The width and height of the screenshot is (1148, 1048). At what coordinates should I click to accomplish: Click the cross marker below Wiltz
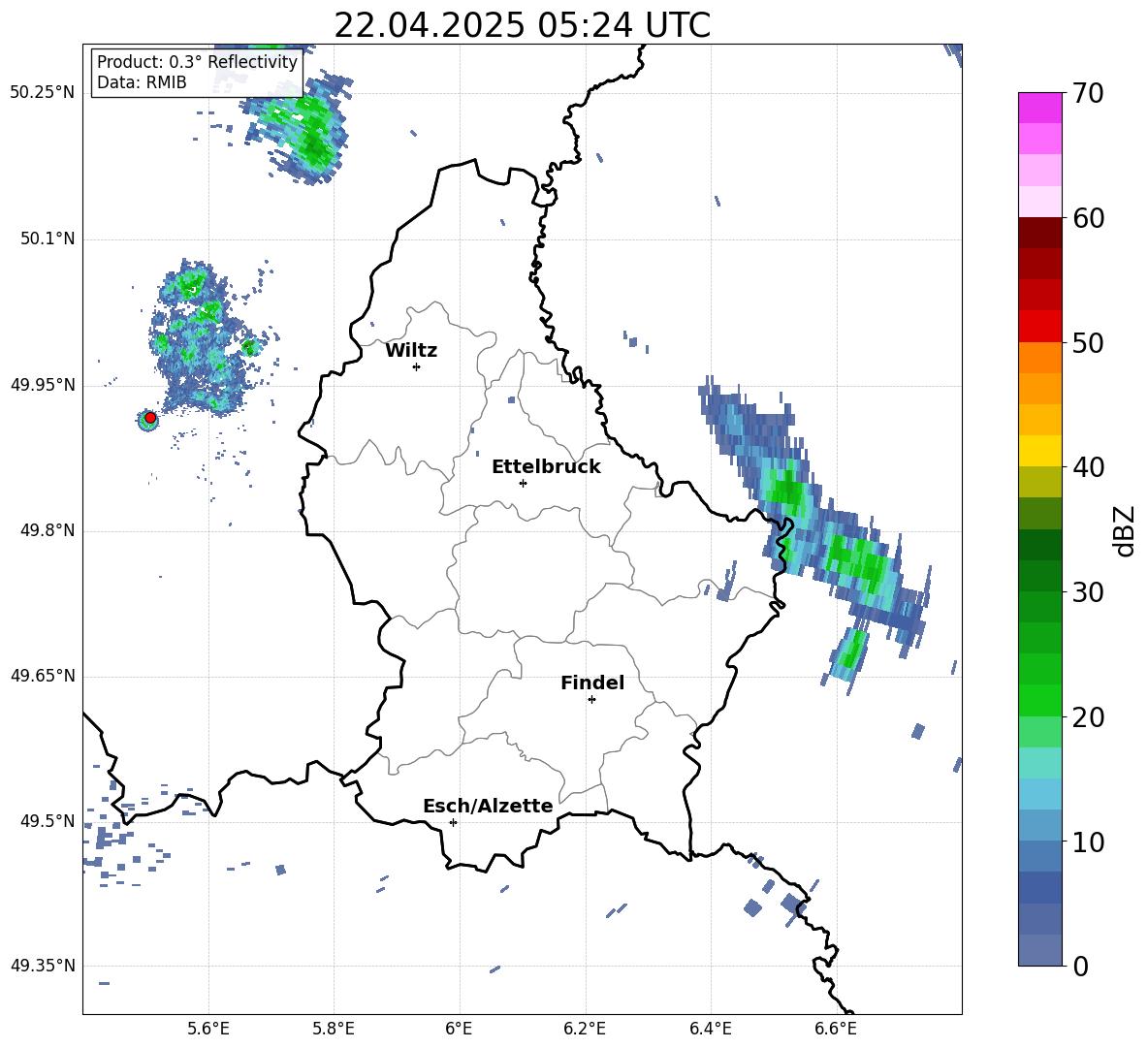417,366
